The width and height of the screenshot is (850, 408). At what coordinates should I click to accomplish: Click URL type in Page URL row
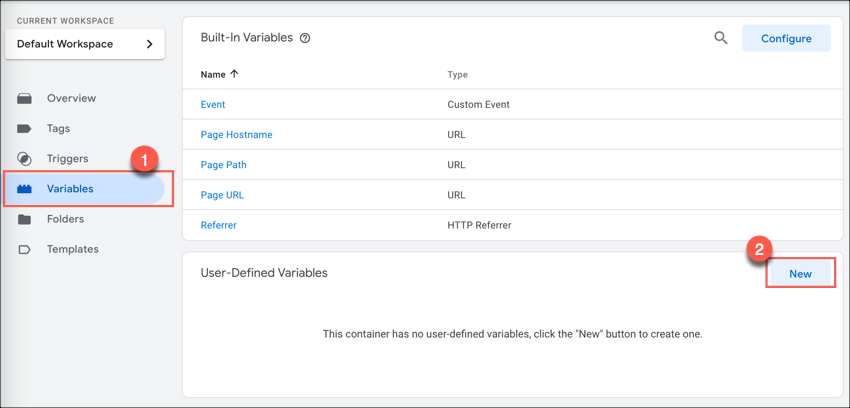coord(456,195)
